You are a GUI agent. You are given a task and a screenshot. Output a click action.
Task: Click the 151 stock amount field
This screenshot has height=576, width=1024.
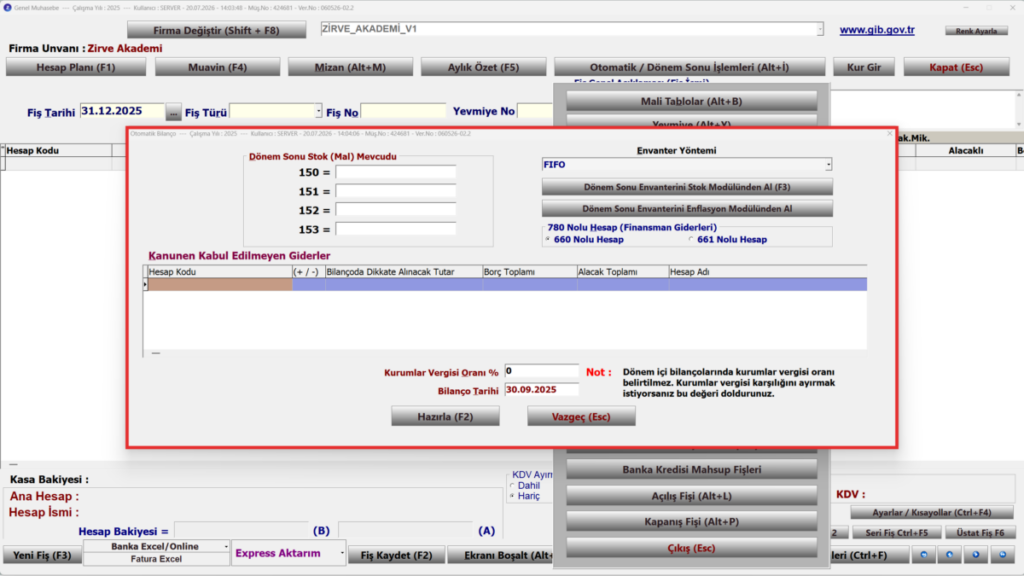pos(396,191)
